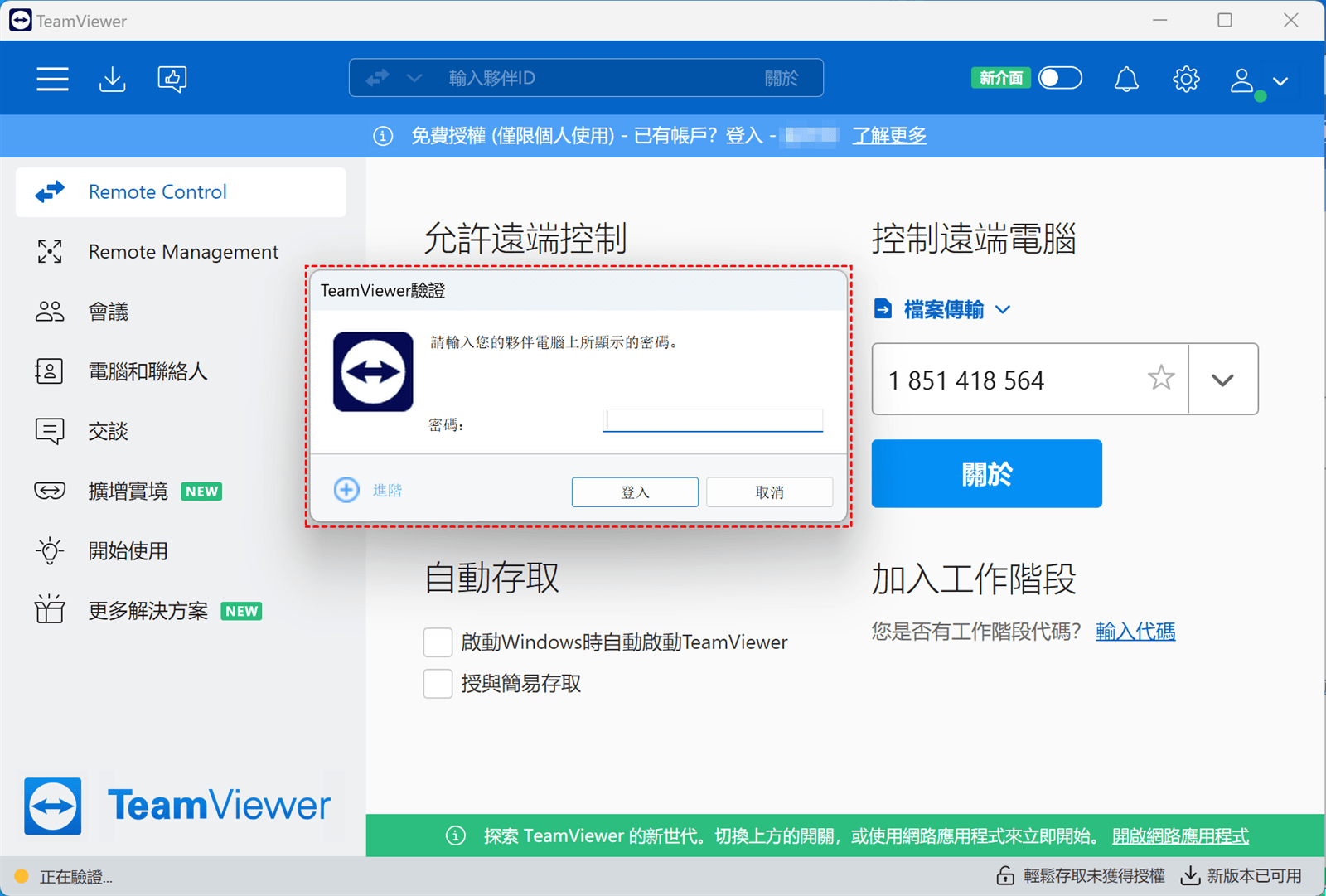Click the connection arrows icon in partner ID bar
Viewport: 1326px width, 896px height.
tap(378, 78)
